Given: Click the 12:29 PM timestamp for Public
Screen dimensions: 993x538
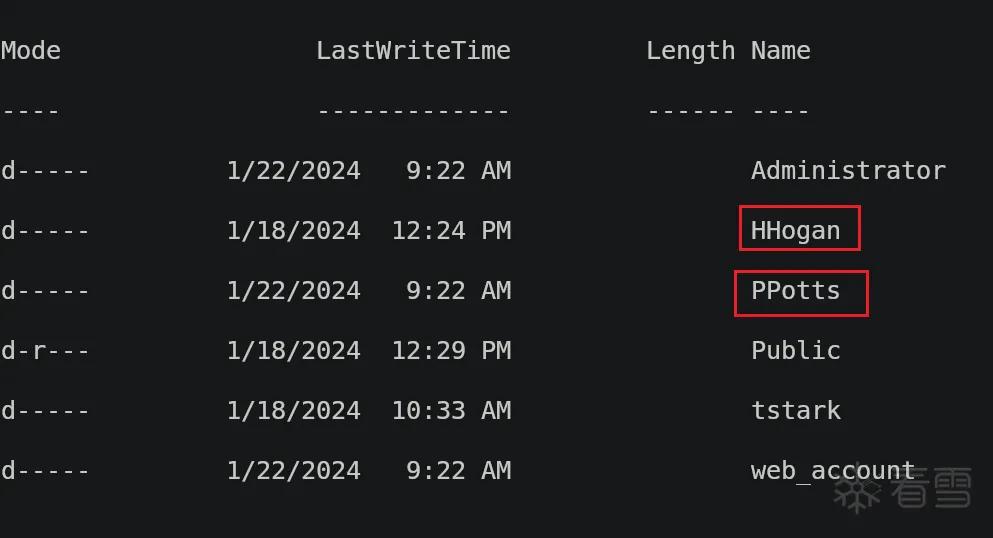Looking at the screenshot, I should pos(451,350).
